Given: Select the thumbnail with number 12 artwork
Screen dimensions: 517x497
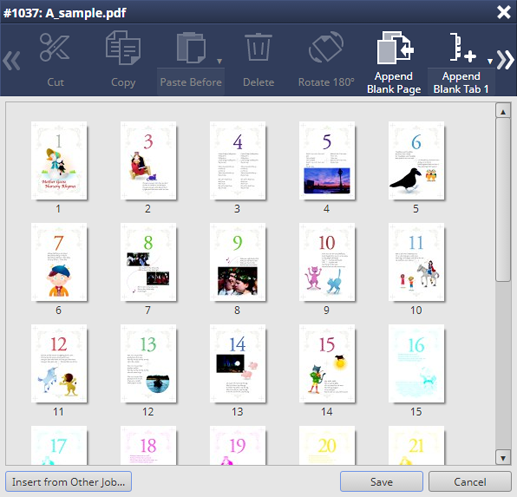Looking at the screenshot, I should pyautogui.click(x=59, y=364).
